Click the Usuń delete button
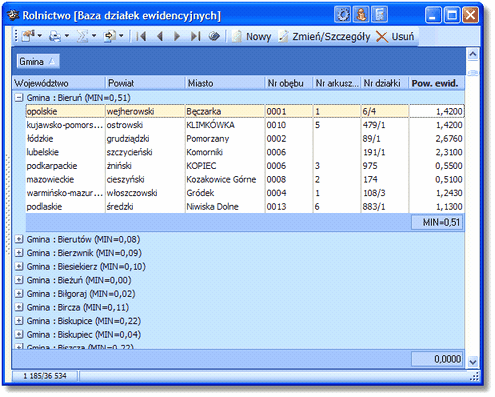 point(395,36)
